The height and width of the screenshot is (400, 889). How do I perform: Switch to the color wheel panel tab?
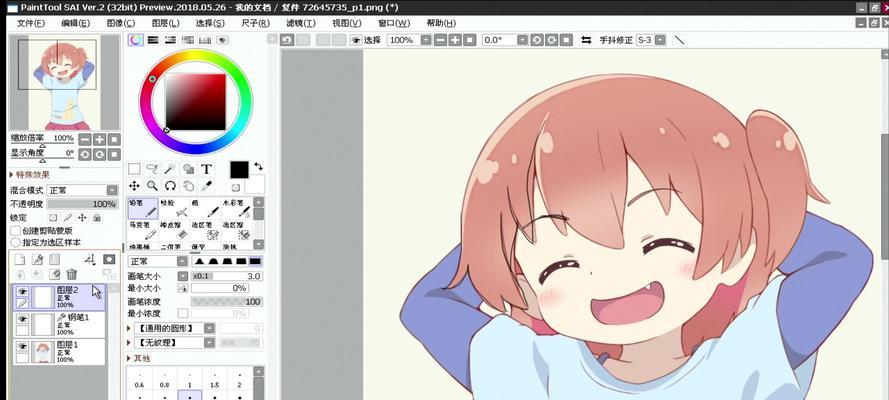pyautogui.click(x=135, y=40)
